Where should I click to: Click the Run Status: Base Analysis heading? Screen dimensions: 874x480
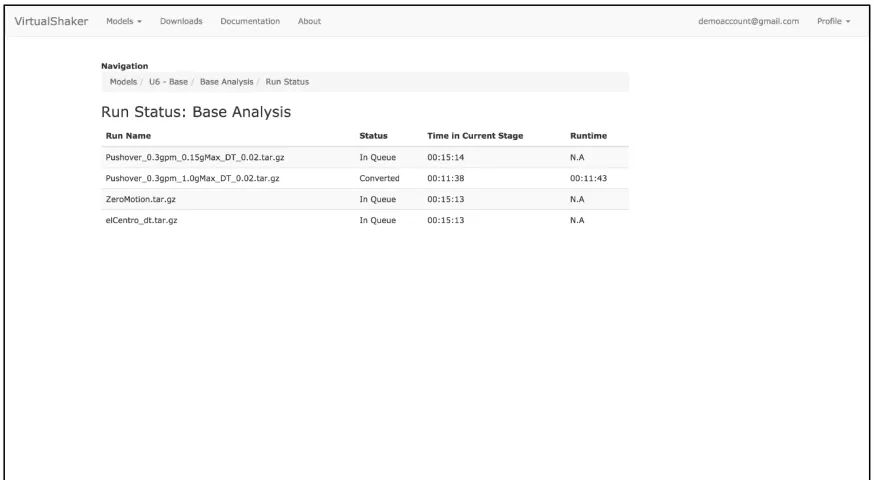pos(196,112)
